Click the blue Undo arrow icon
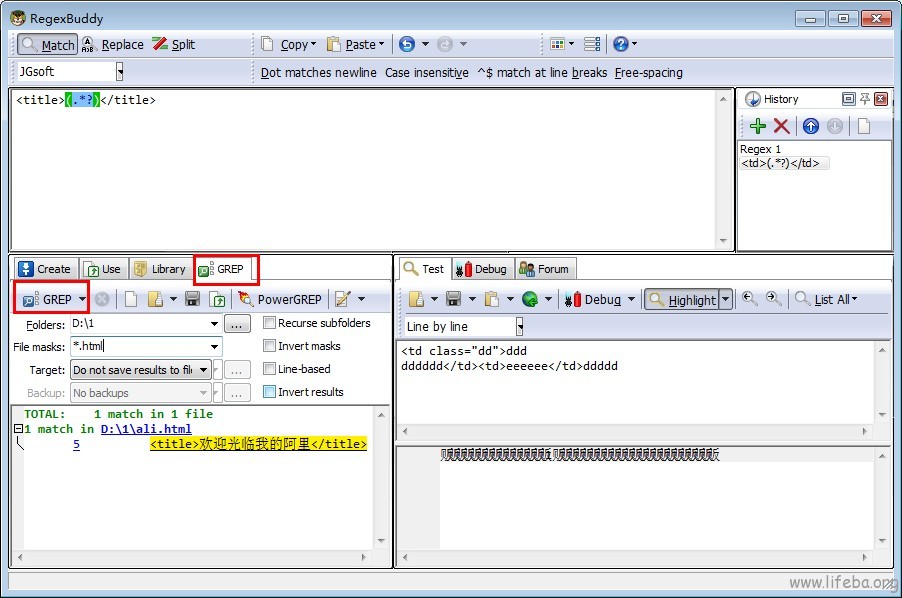 click(407, 44)
